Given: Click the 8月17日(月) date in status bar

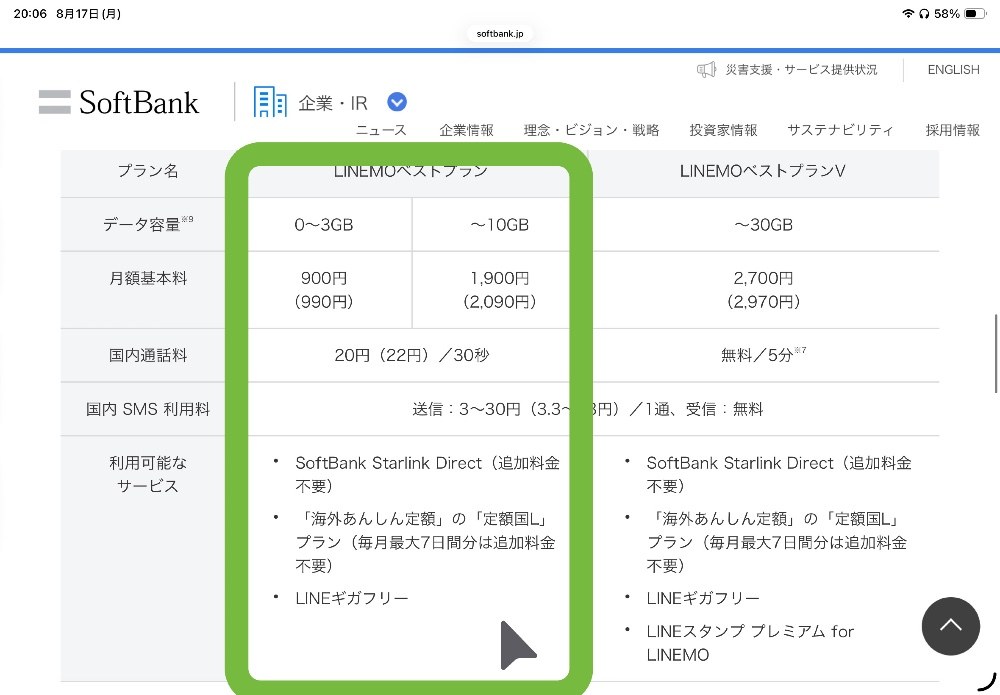Looking at the screenshot, I should click(88, 13).
